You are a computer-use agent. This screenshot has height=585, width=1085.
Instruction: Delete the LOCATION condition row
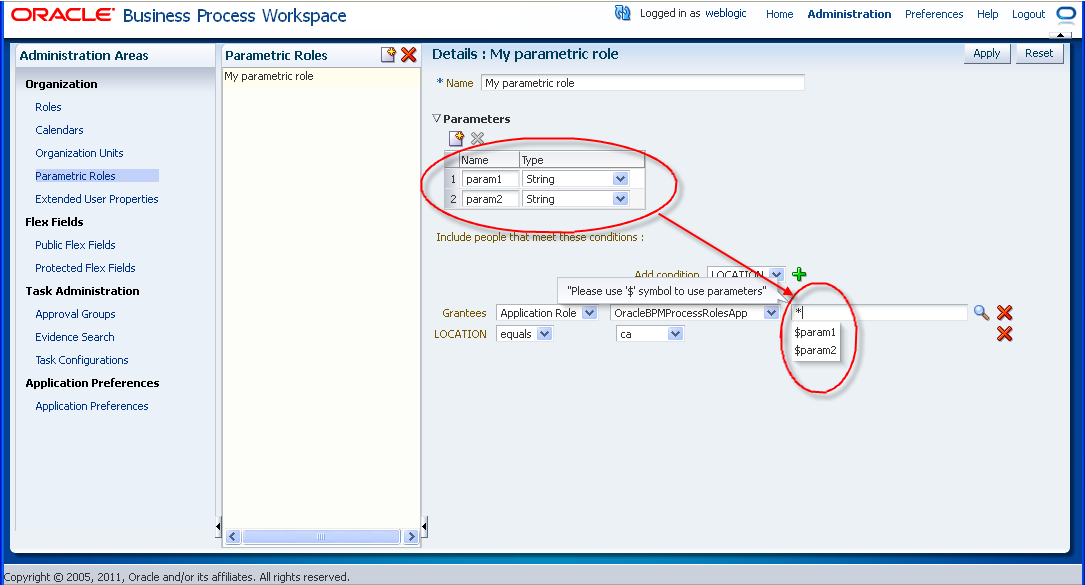[1005, 334]
